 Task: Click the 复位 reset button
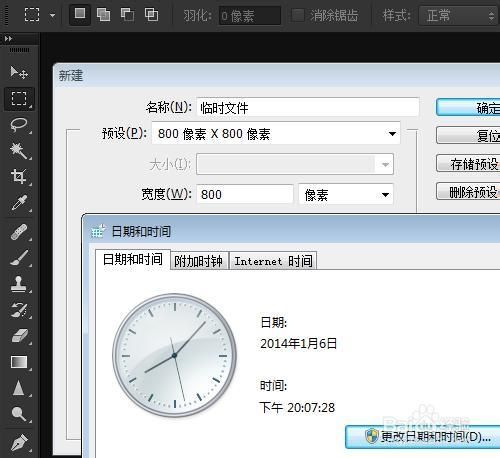tap(468, 135)
